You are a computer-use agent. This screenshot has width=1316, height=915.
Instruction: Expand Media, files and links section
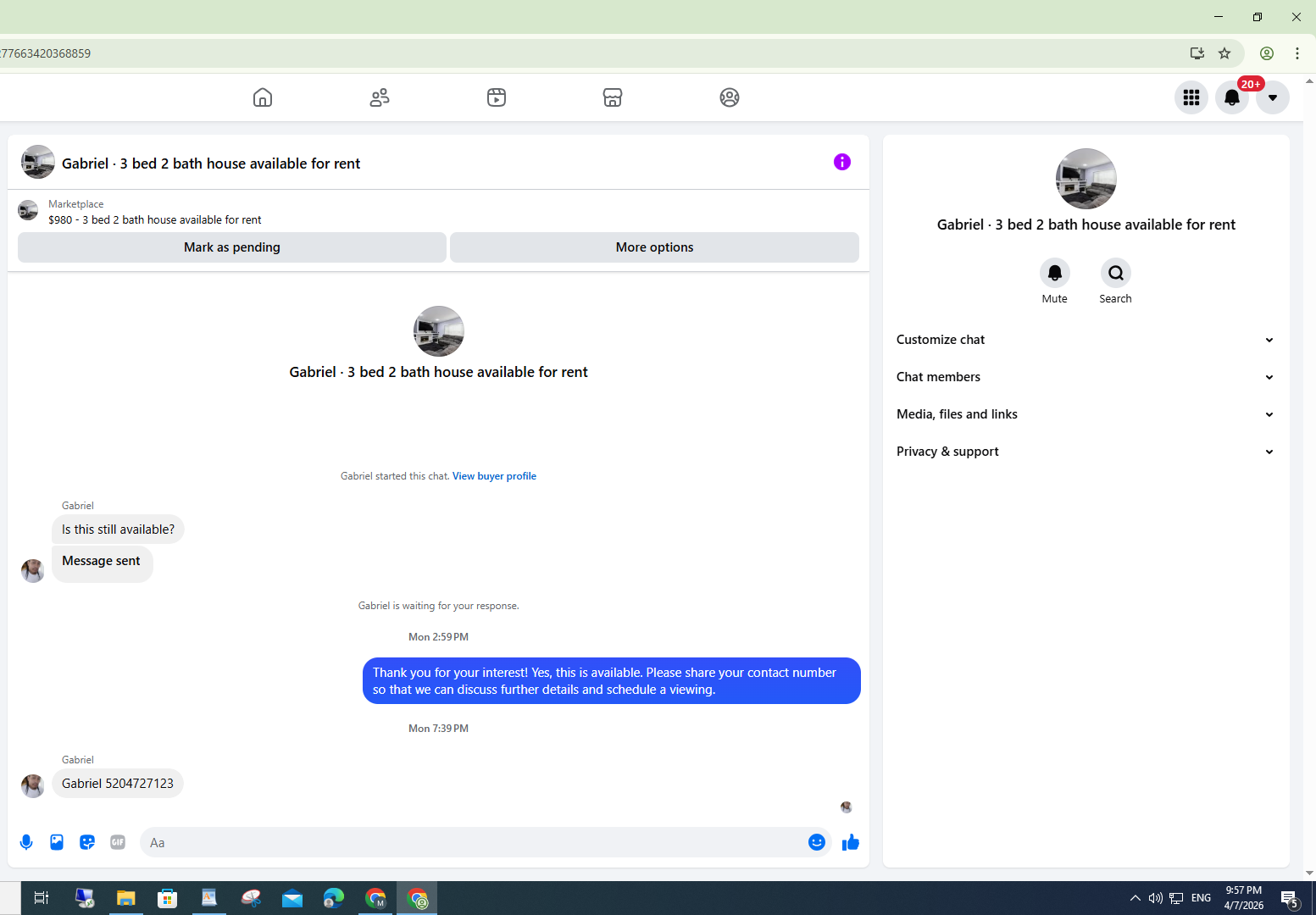[1086, 414]
